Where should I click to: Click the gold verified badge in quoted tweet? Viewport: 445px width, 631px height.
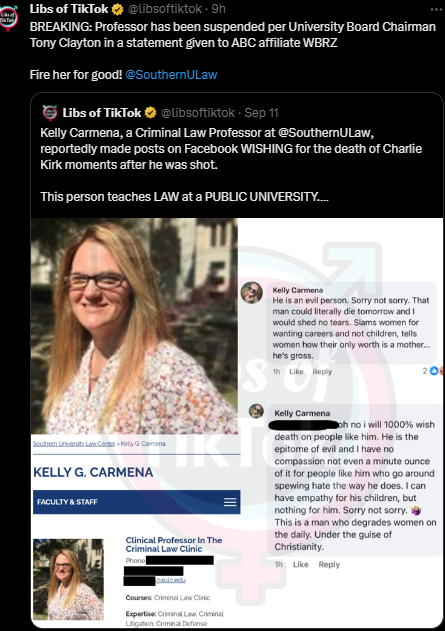click(150, 113)
